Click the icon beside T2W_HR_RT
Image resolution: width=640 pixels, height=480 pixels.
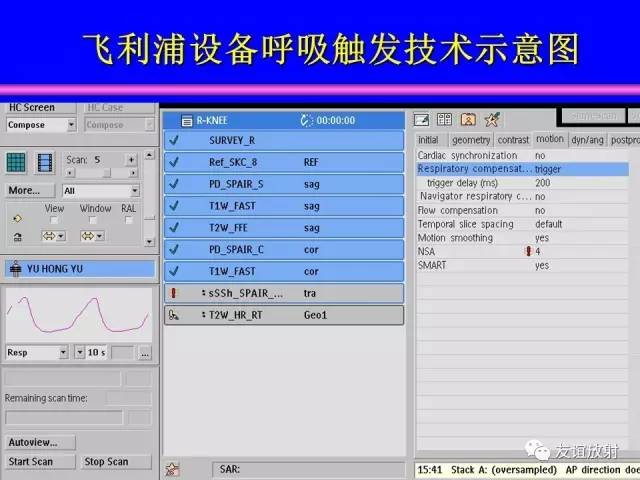174,315
